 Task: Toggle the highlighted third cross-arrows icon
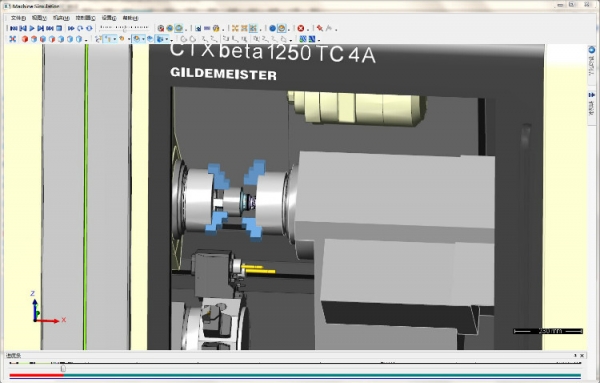pos(253,28)
